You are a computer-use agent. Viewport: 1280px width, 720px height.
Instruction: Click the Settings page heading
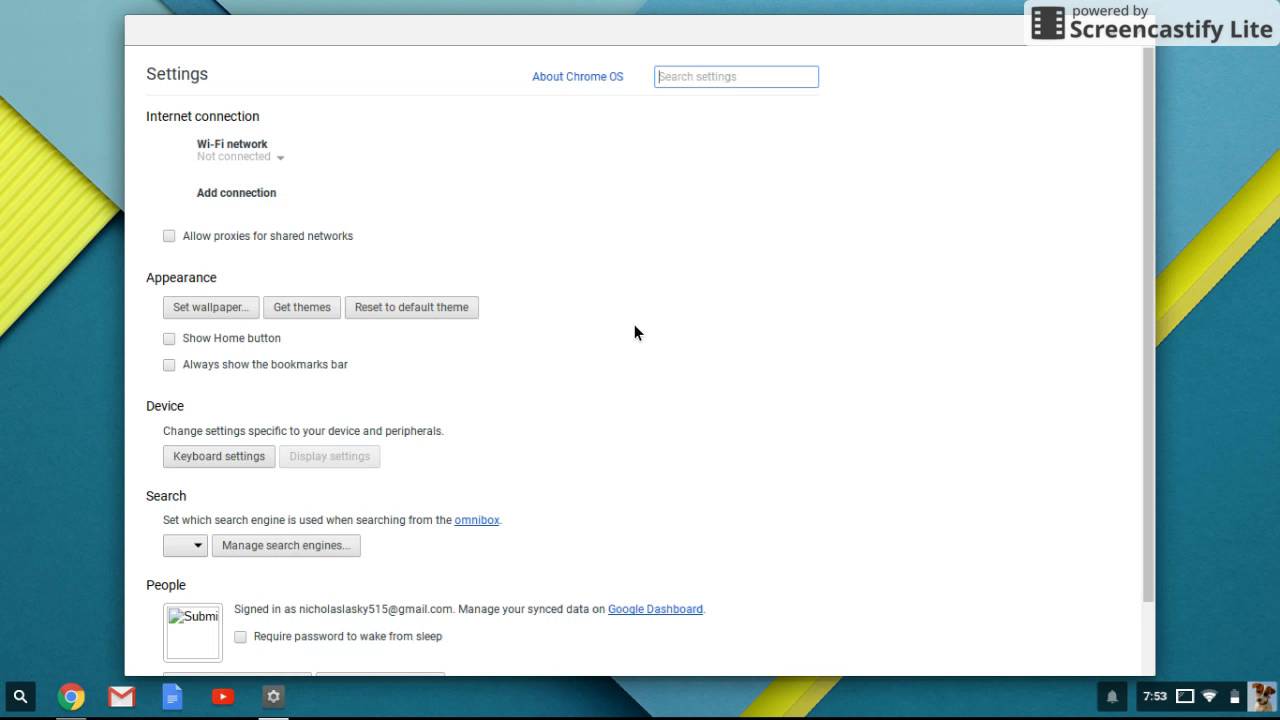coord(177,74)
